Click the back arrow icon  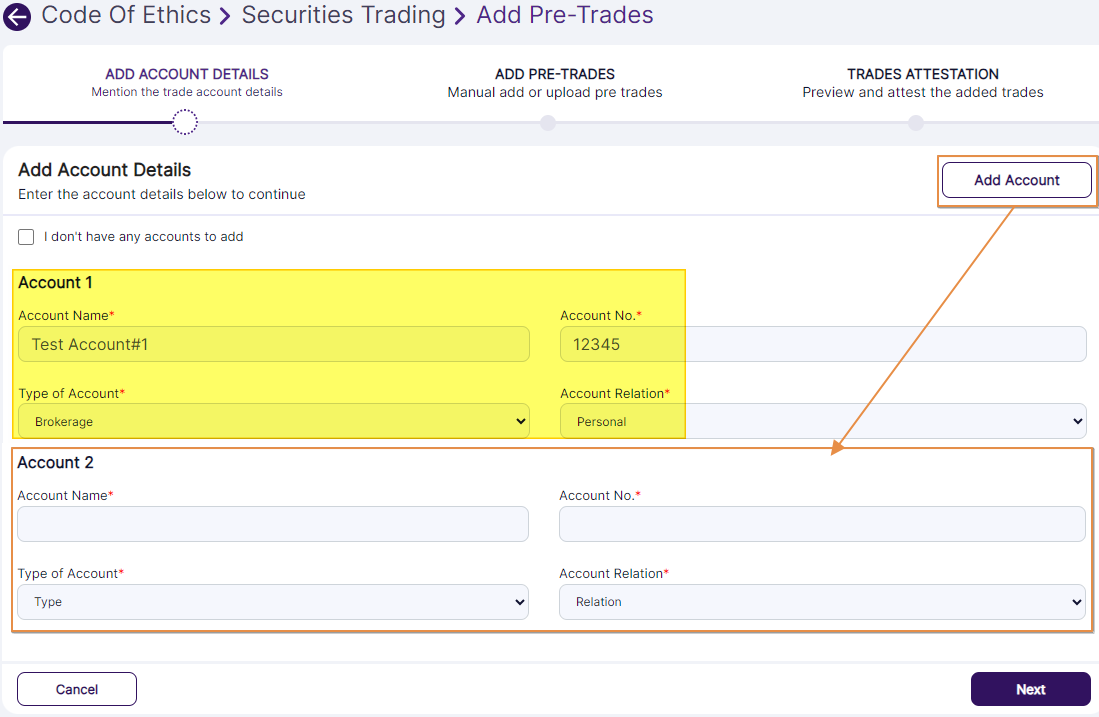(17, 17)
